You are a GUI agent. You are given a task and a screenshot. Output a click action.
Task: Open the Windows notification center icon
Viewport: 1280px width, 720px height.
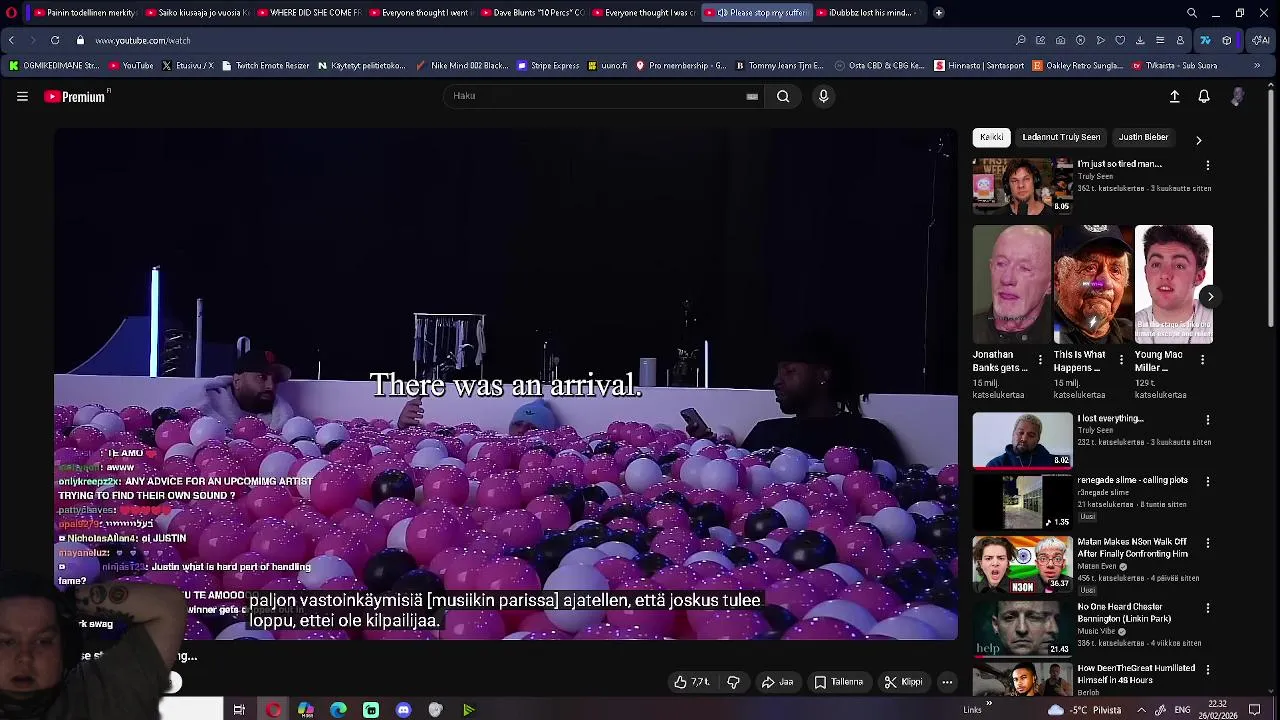[x=1255, y=710]
